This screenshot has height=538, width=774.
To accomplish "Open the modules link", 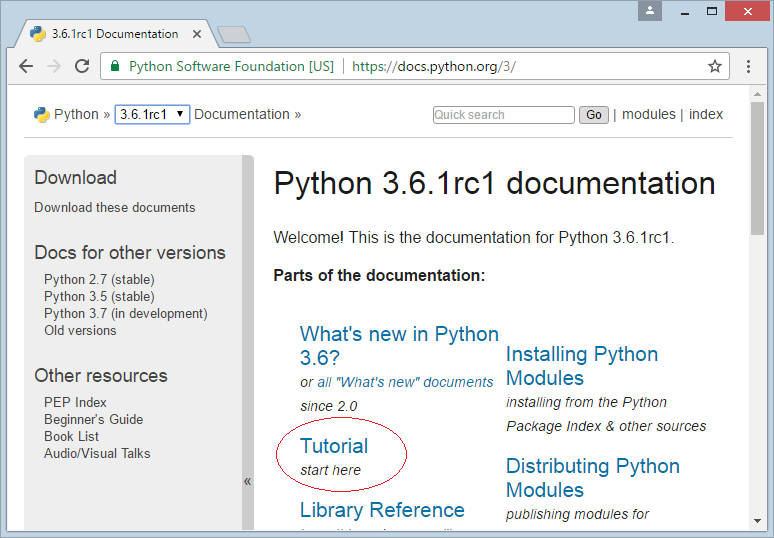I will (649, 115).
